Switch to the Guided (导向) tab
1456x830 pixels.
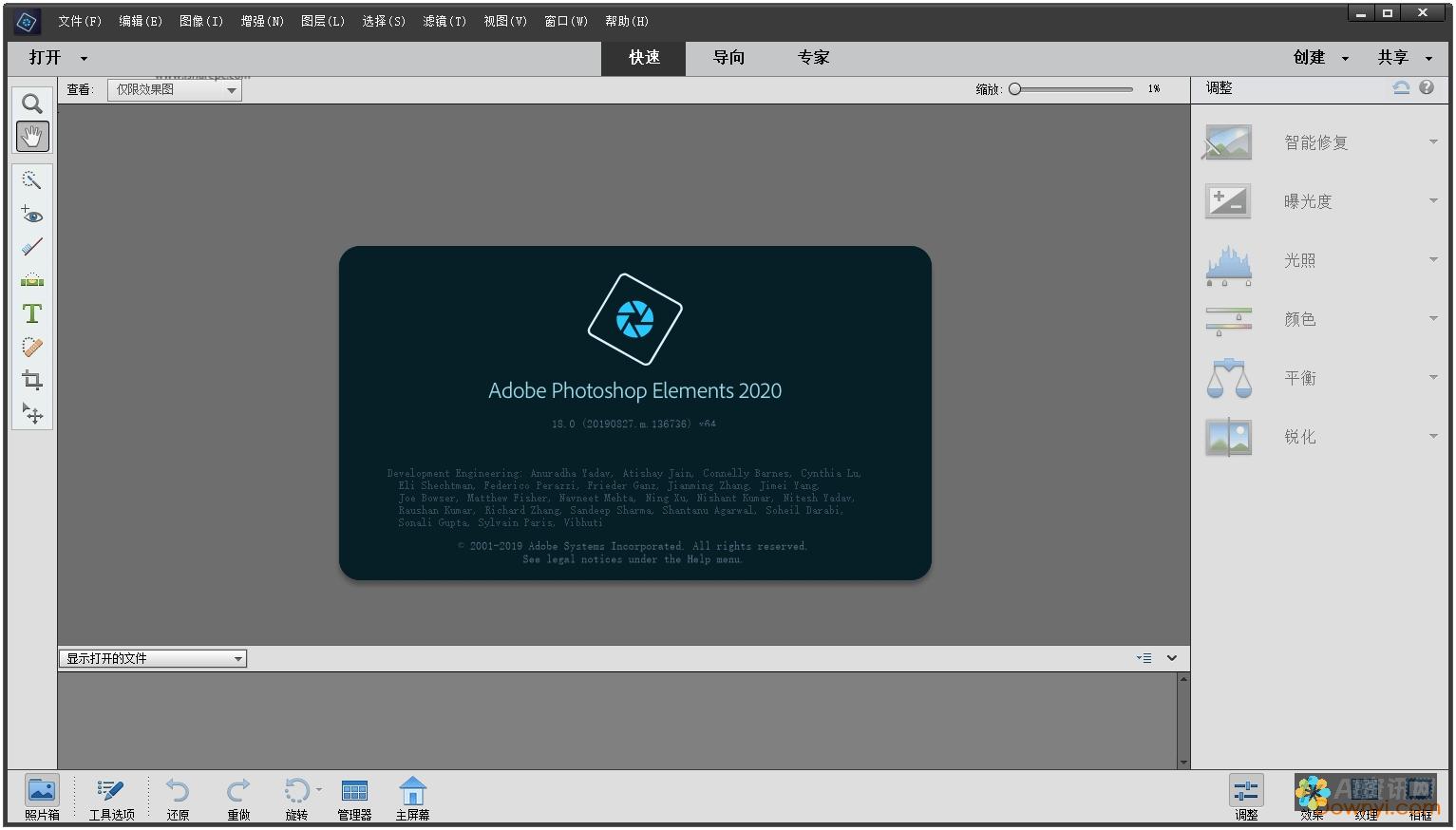[728, 58]
